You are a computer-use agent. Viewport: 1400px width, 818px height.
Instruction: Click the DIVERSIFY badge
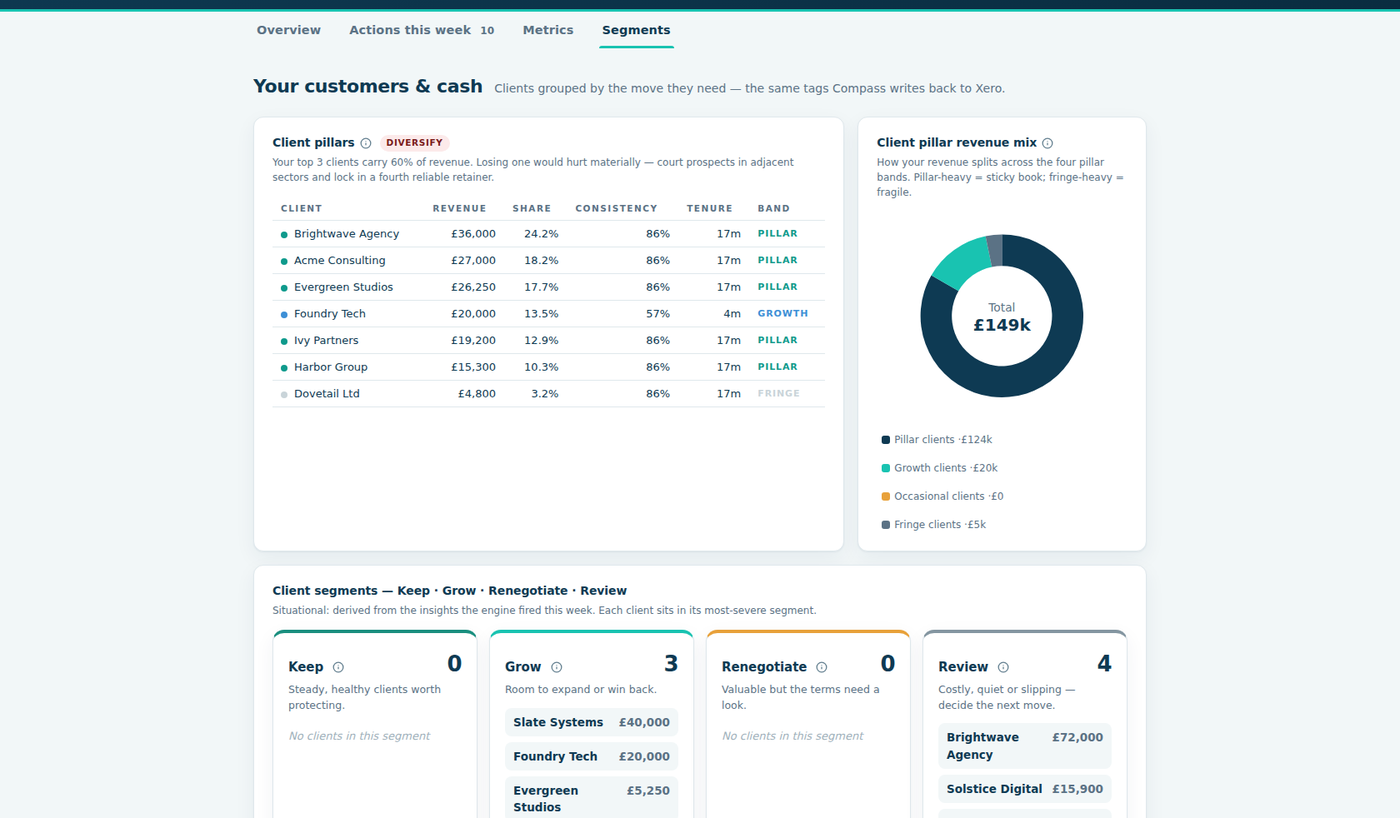414,143
